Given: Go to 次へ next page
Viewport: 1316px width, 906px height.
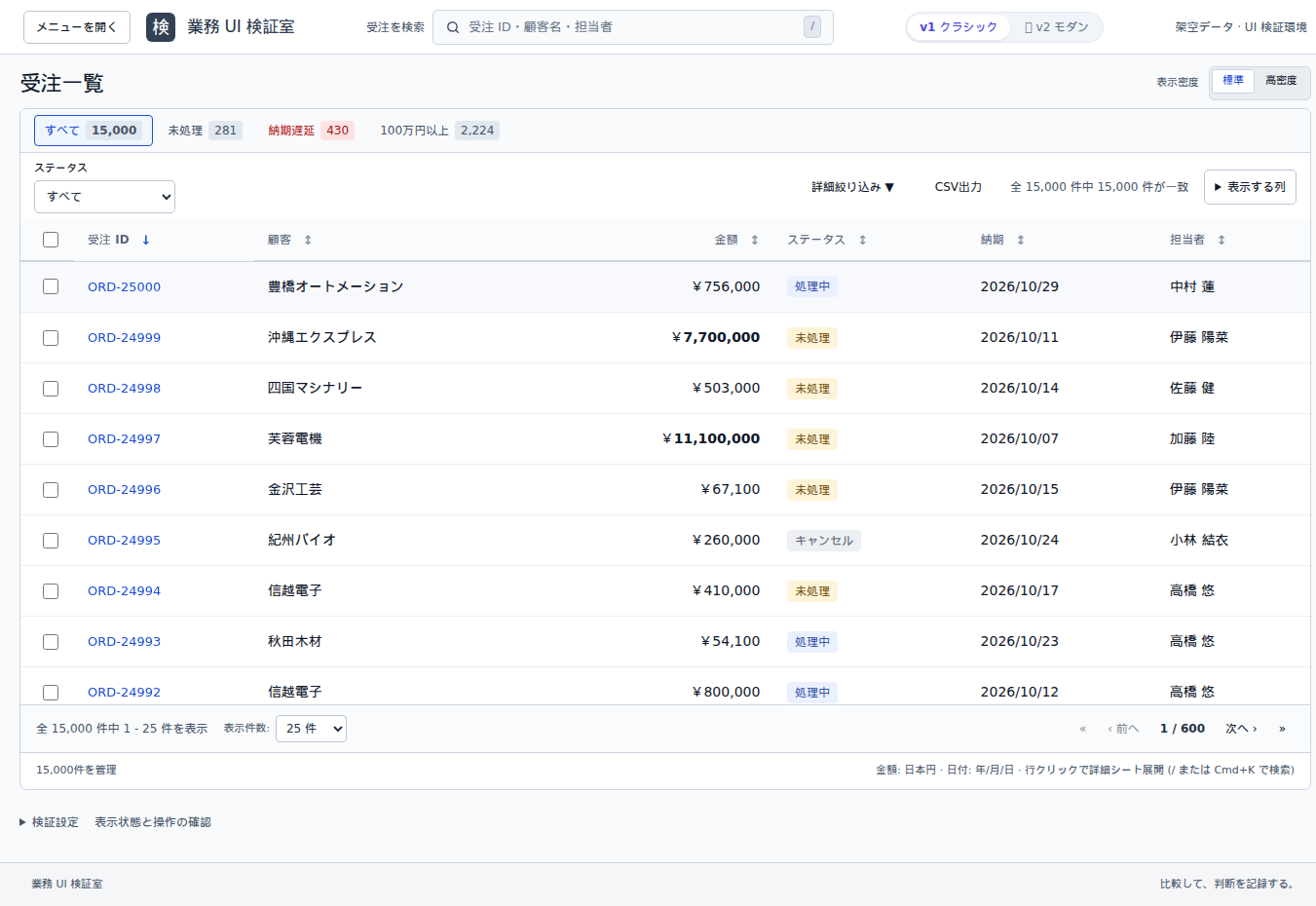Looking at the screenshot, I should click(1241, 729).
